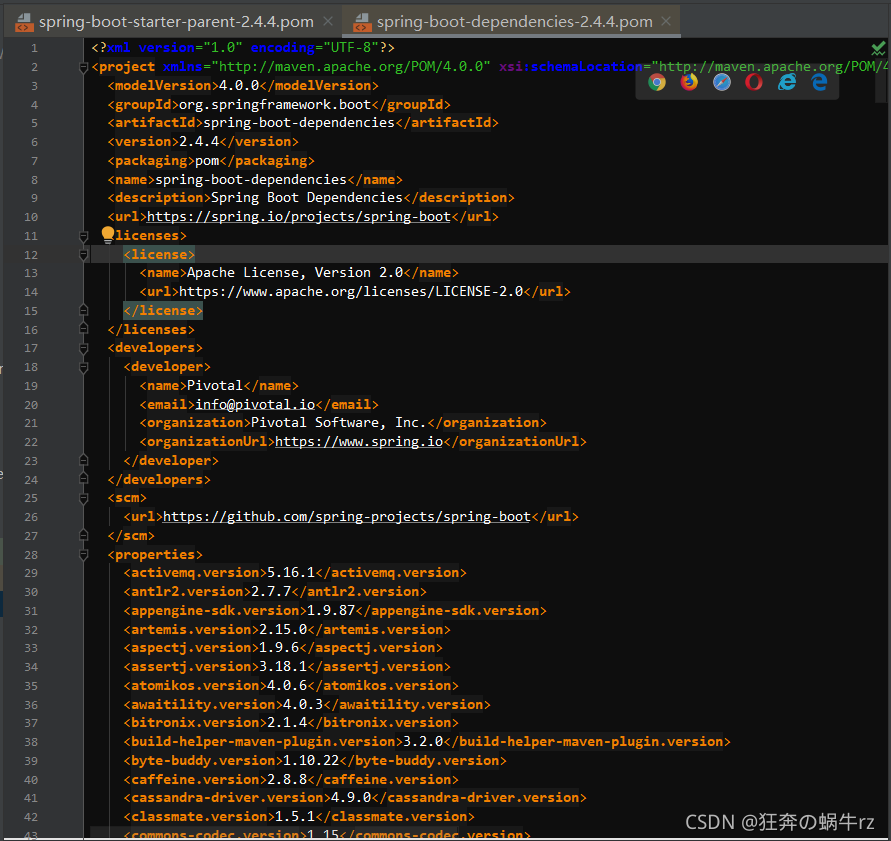Collapse the licenses block fold on line 11
The image size is (891, 841).
(x=84, y=236)
